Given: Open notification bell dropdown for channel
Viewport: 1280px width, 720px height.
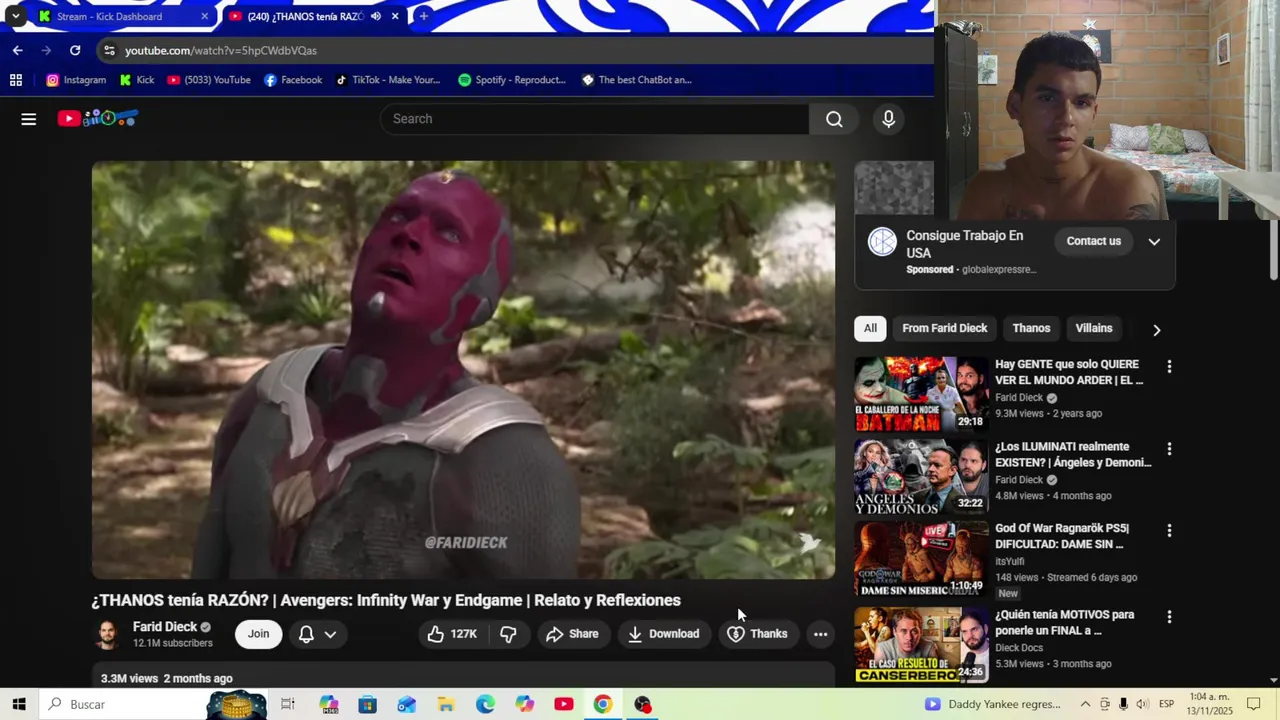Looking at the screenshot, I should click(x=317, y=634).
